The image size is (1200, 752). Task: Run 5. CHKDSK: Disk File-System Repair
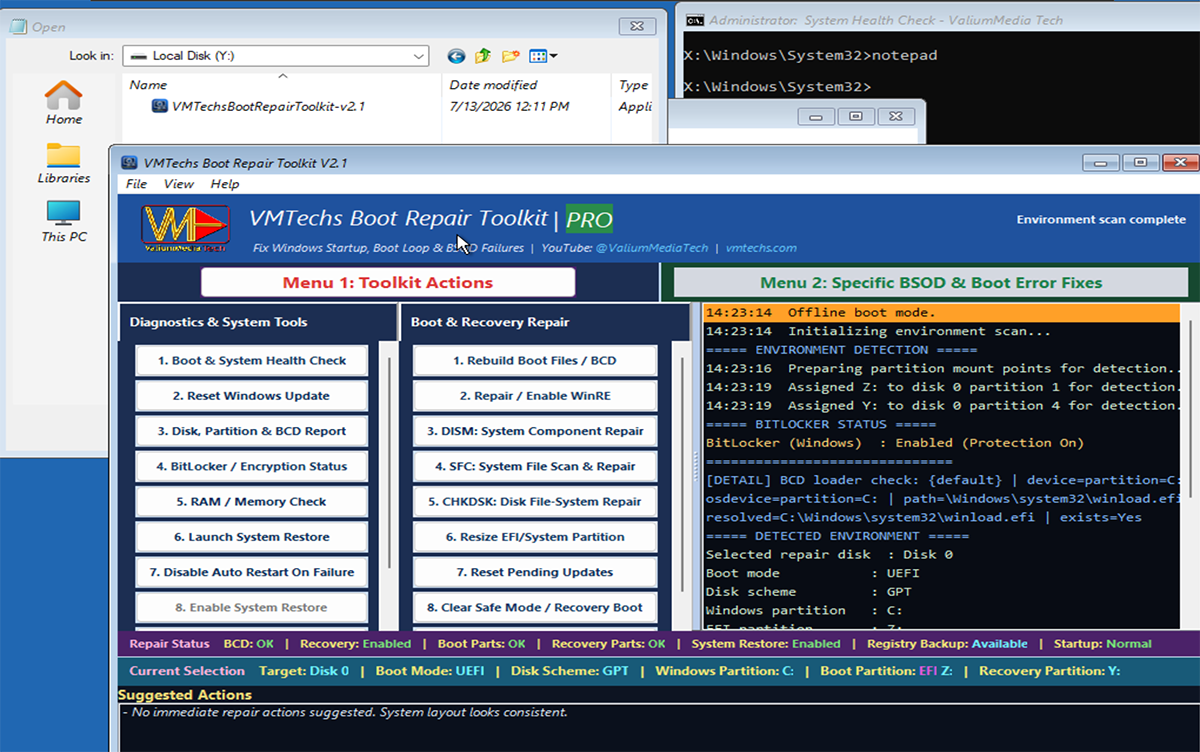coord(535,502)
